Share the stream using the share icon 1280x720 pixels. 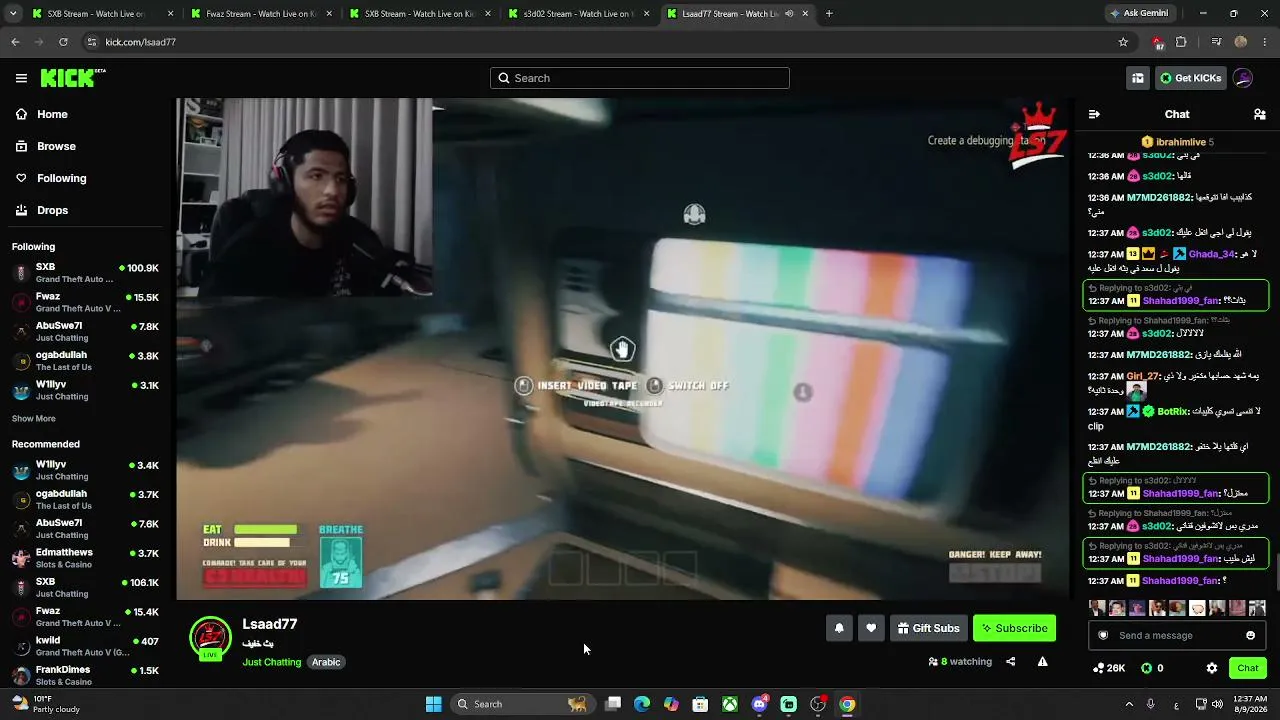pos(1010,661)
